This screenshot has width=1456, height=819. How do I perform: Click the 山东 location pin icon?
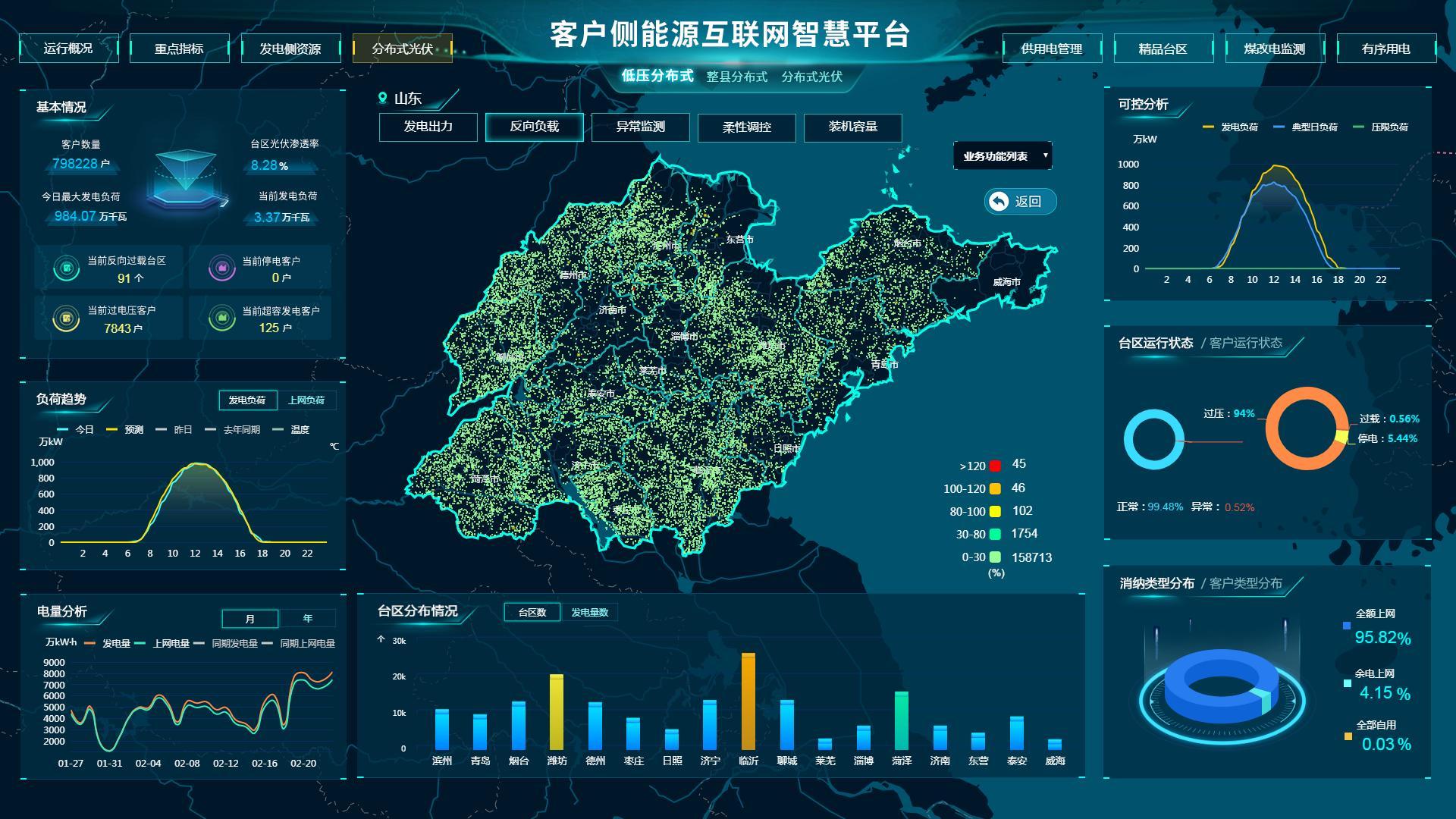pyautogui.click(x=383, y=98)
